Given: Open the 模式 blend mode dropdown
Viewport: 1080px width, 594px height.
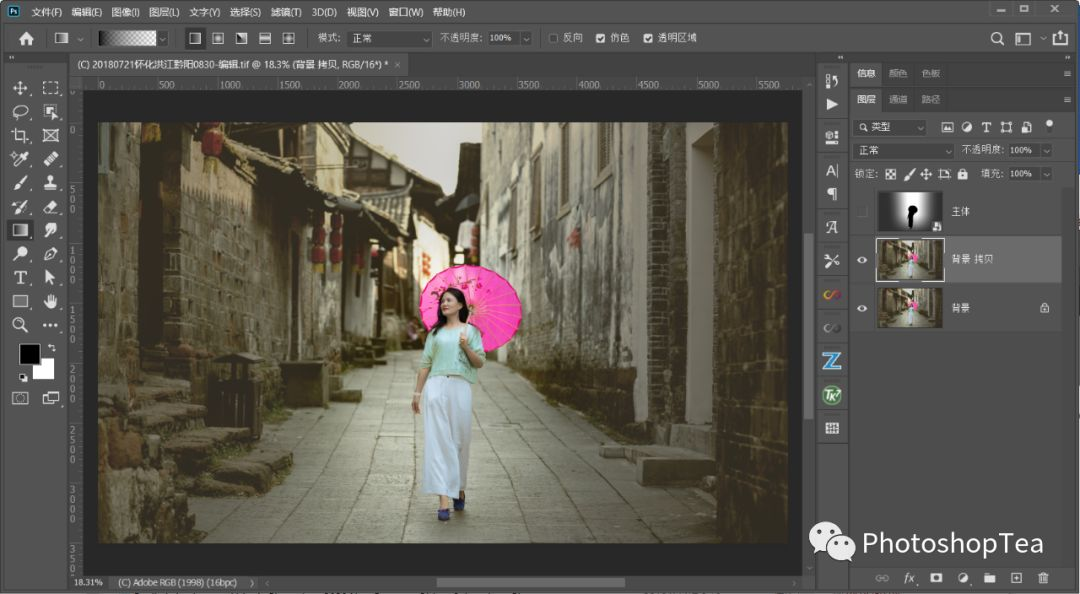Looking at the screenshot, I should (389, 38).
